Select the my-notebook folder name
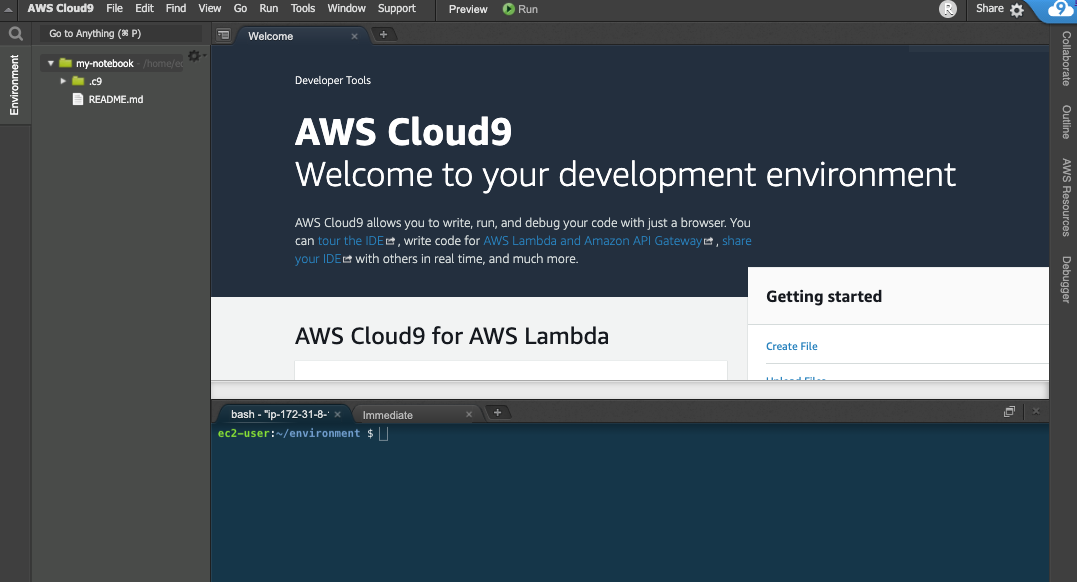Screen dimensions: 1077x582 (x=104, y=63)
